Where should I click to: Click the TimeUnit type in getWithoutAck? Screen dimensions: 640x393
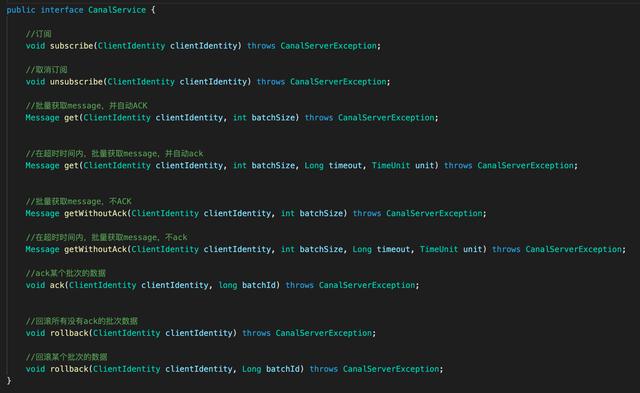439,249
